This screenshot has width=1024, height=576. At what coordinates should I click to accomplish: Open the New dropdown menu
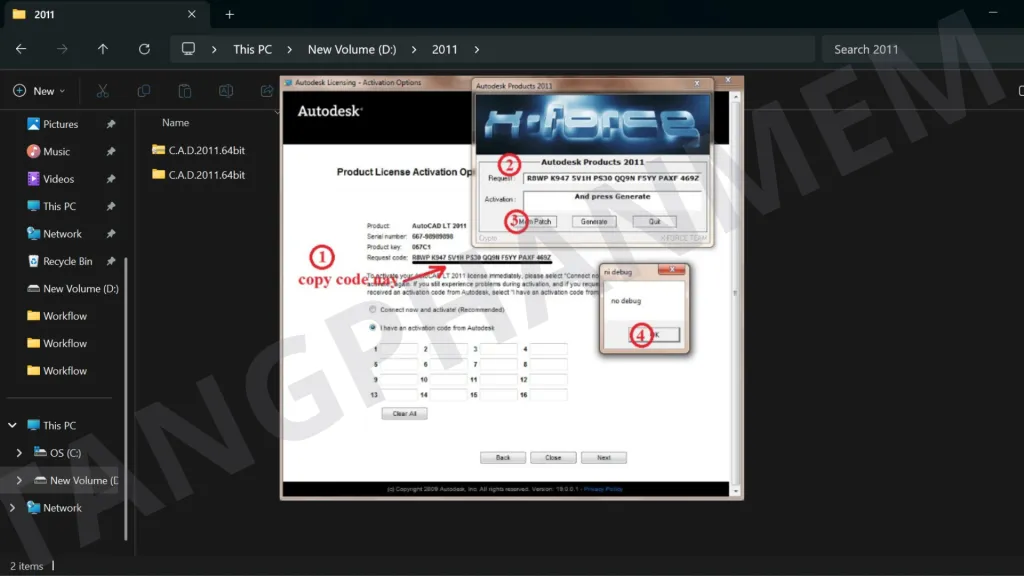pos(39,91)
